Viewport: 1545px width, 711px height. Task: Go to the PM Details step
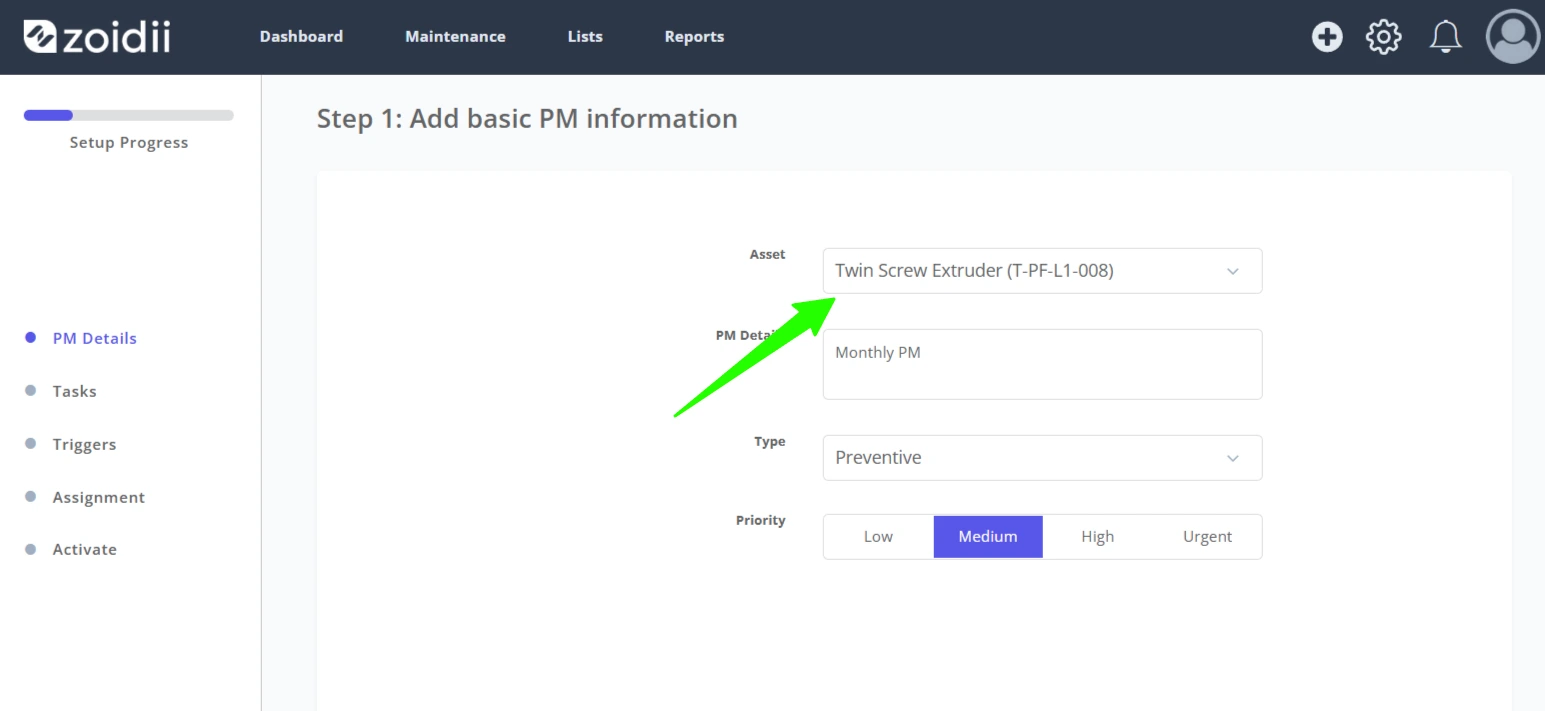tap(94, 338)
